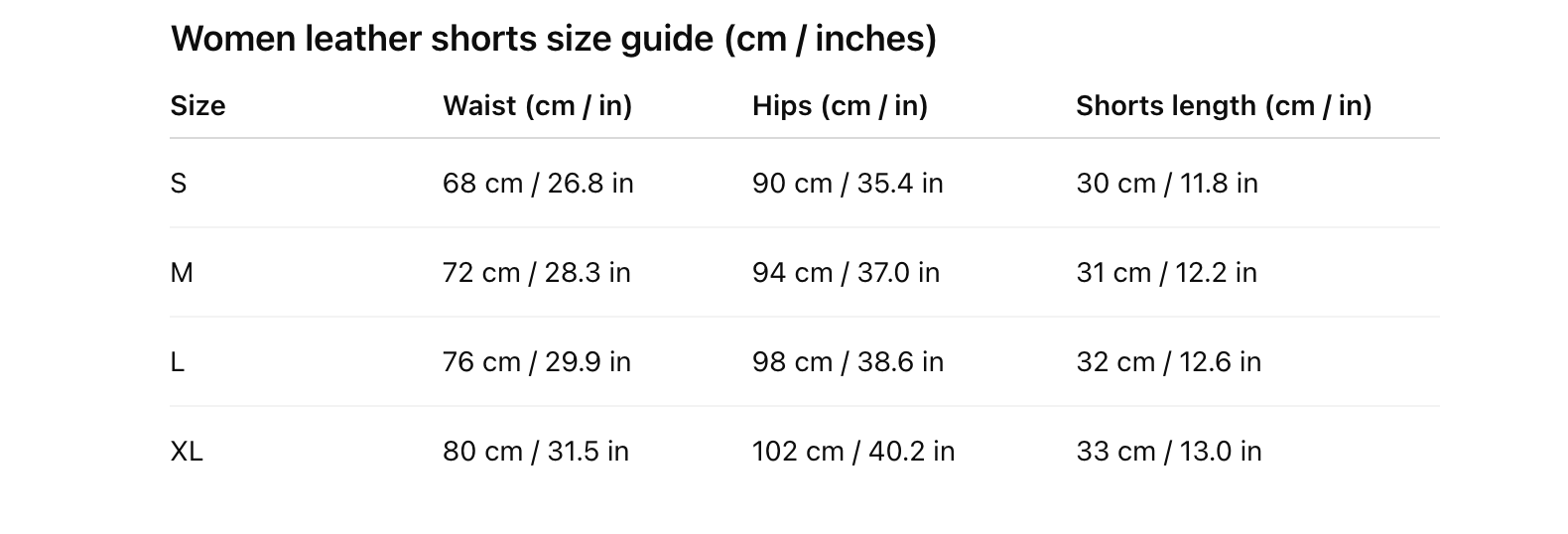Viewport: 1568px width, 534px height.
Task: Click the Hips (cm / in) column header
Action: coord(840,106)
